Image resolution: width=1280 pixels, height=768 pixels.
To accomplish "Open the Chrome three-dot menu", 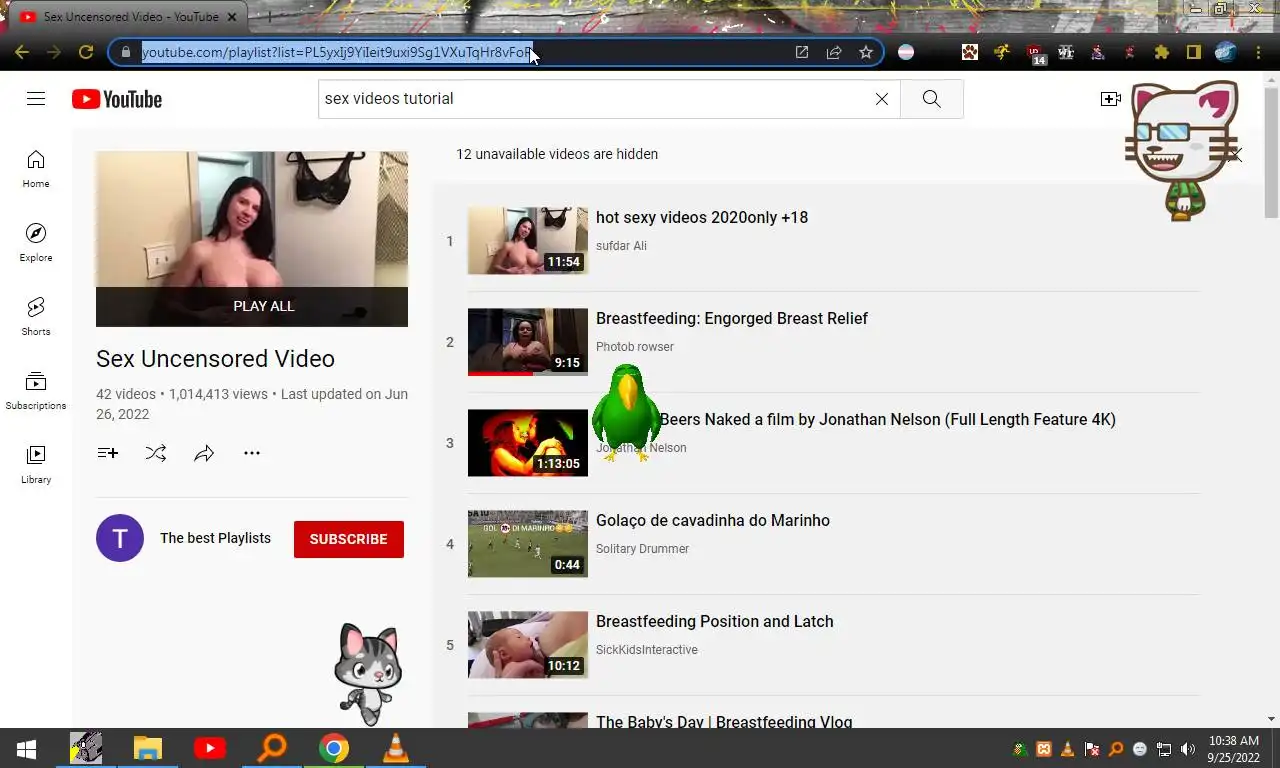I will [1258, 52].
